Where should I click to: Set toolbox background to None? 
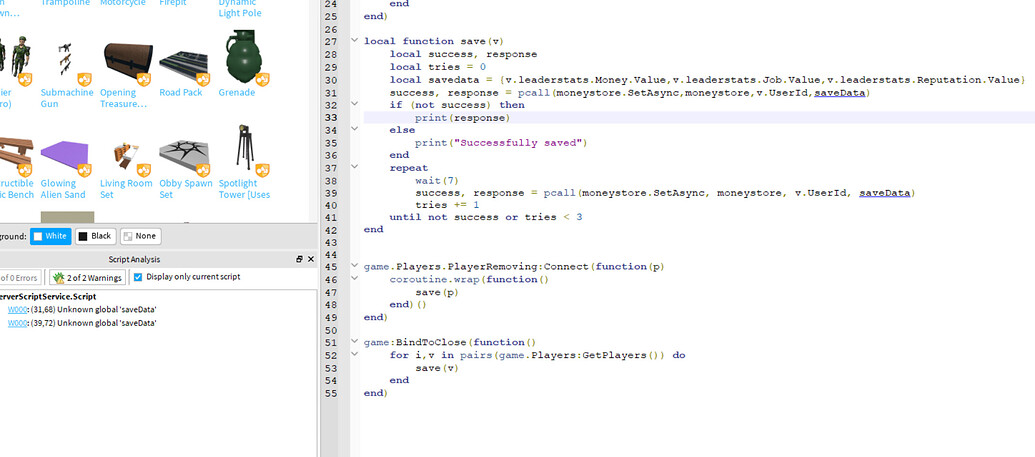click(141, 236)
